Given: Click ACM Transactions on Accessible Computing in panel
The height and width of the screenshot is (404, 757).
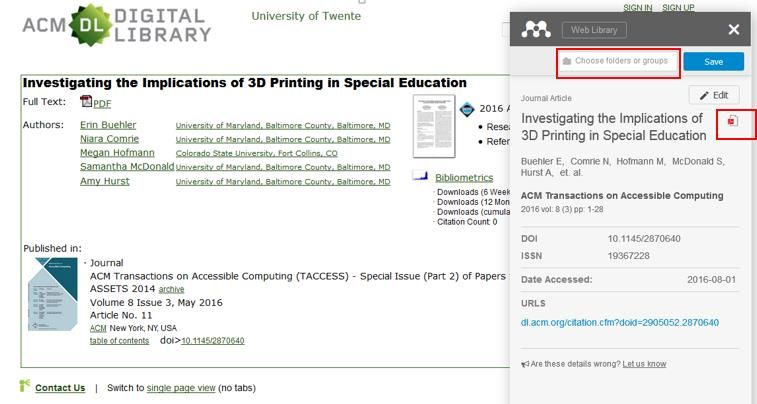Looking at the screenshot, I should 622,195.
